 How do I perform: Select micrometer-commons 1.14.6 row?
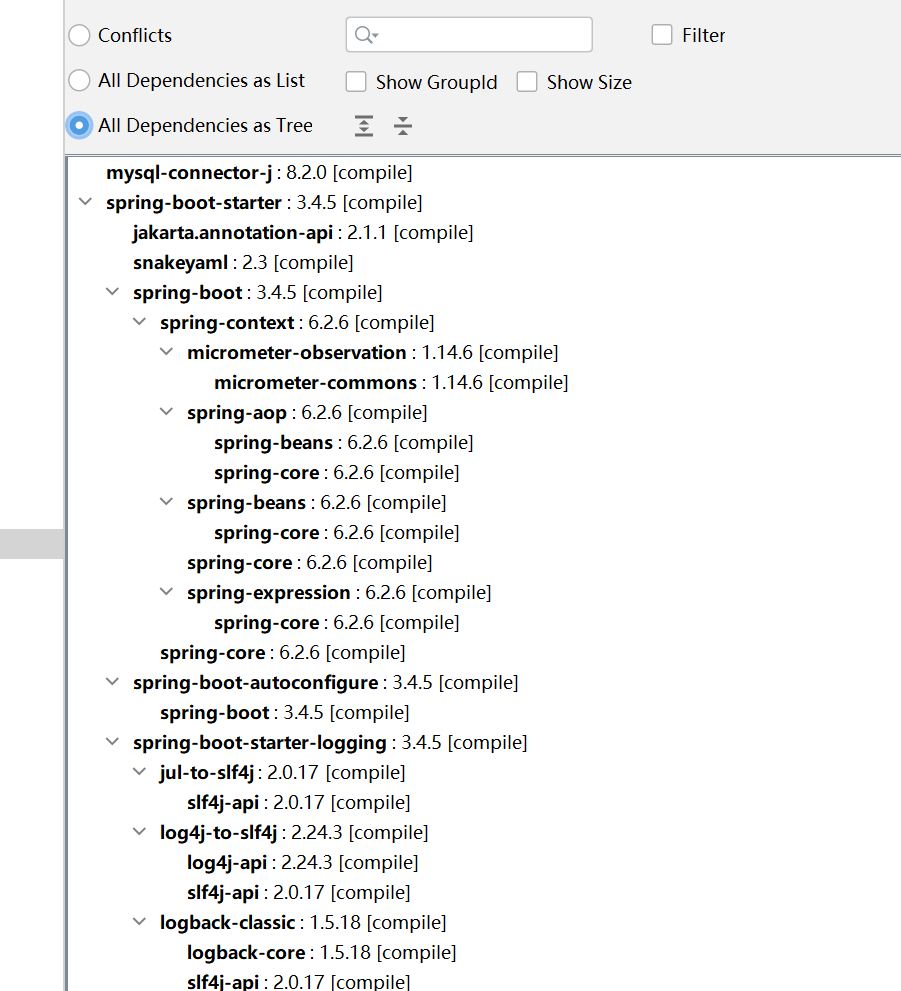coord(391,382)
